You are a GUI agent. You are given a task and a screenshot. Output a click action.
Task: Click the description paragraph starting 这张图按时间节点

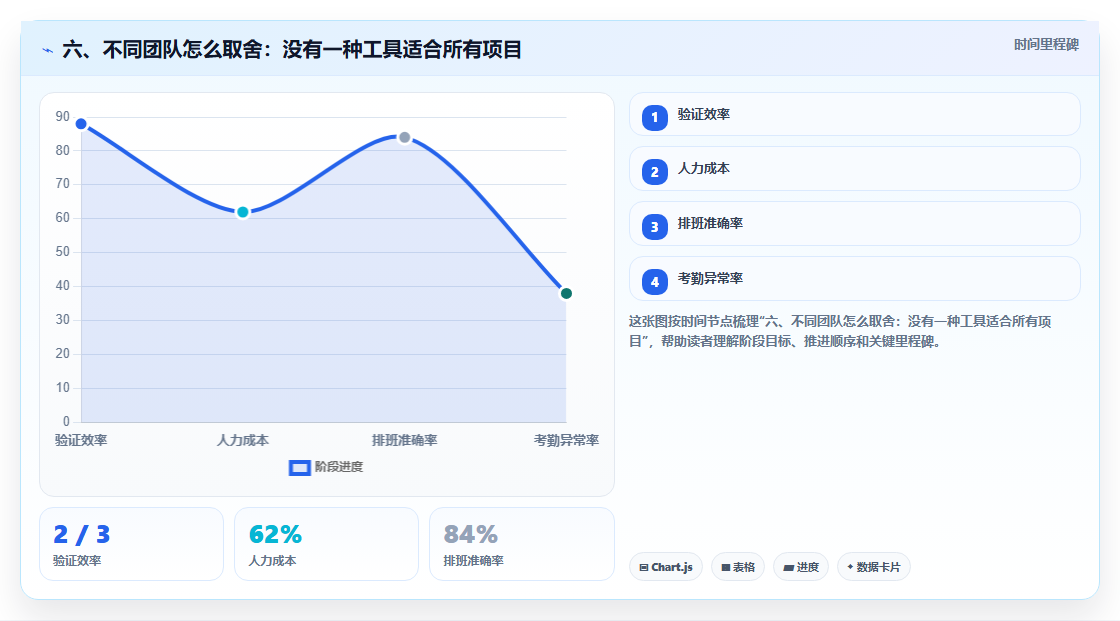(840, 332)
